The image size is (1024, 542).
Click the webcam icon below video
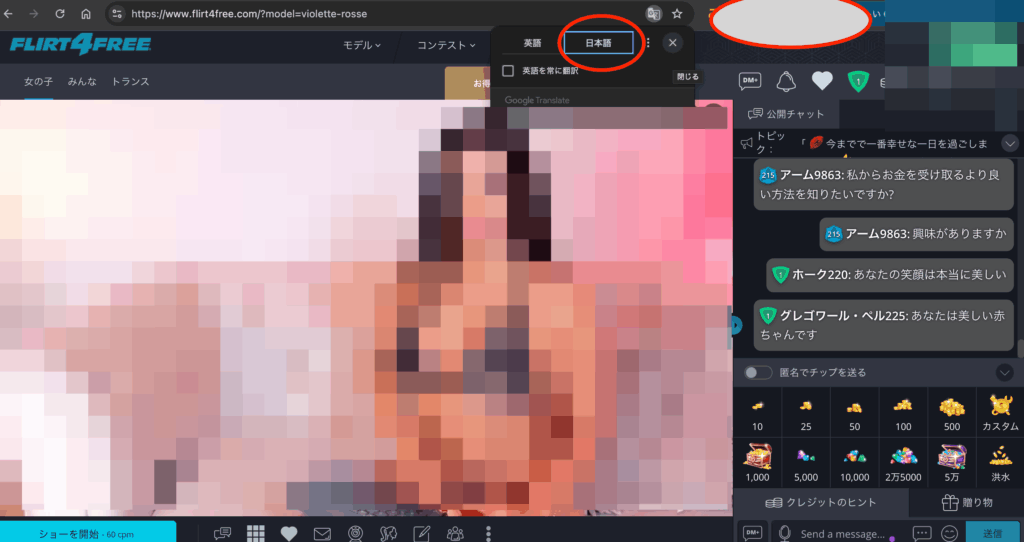point(355,533)
